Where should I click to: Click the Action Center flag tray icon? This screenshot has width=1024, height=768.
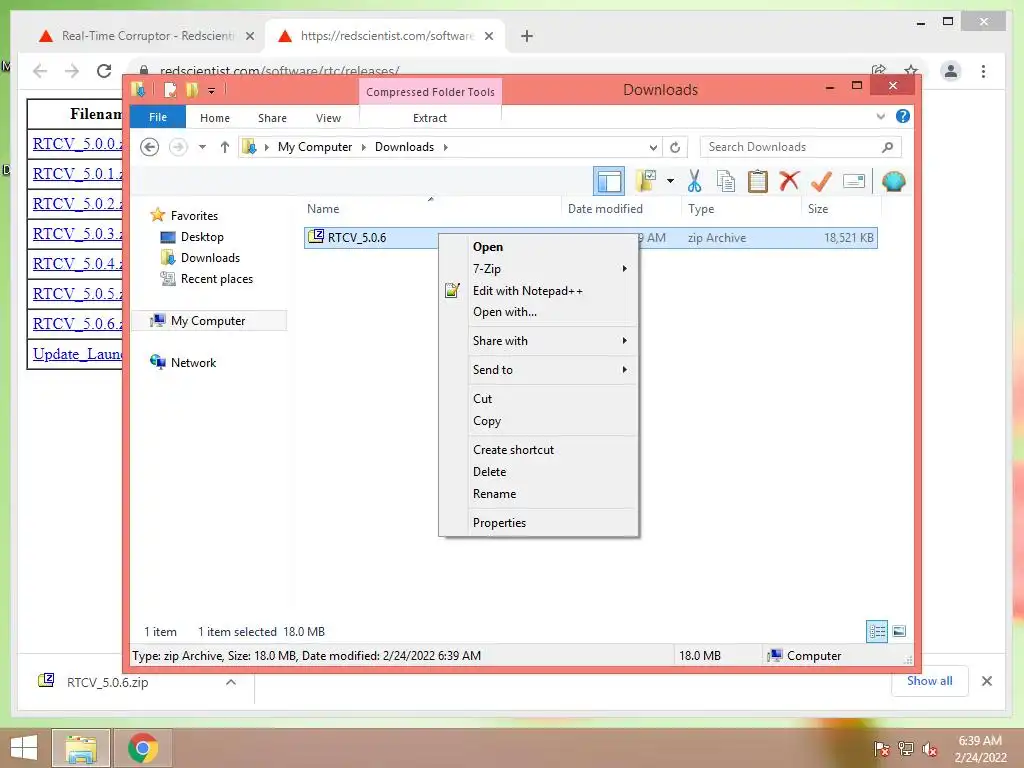[881, 749]
